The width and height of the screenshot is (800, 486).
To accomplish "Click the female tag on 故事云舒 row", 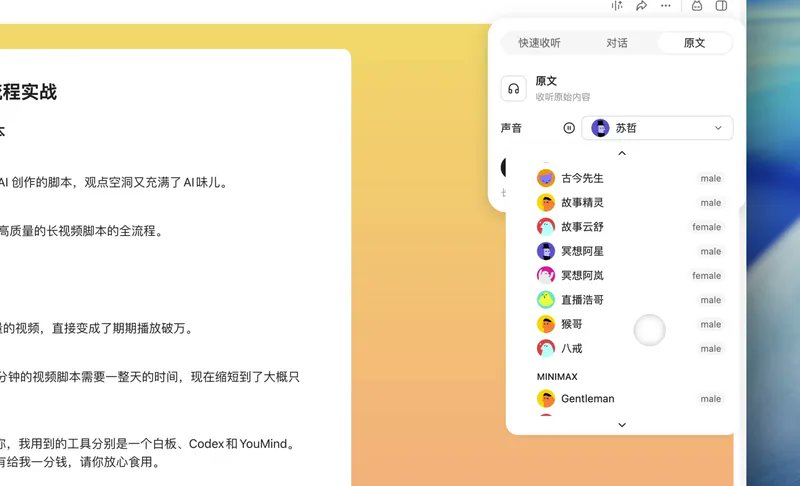I will pos(707,227).
